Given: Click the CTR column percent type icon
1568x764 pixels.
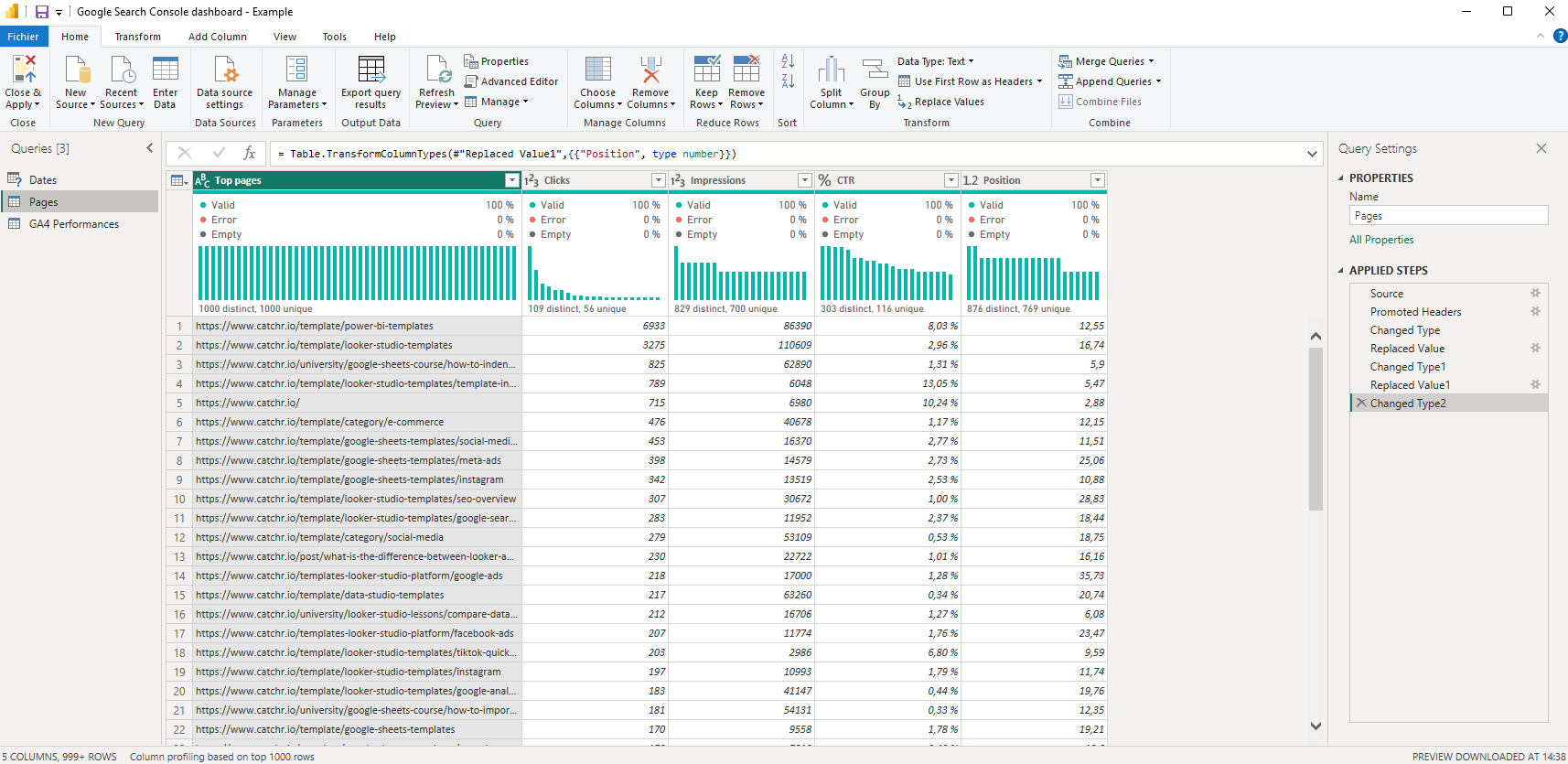Looking at the screenshot, I should [825, 180].
